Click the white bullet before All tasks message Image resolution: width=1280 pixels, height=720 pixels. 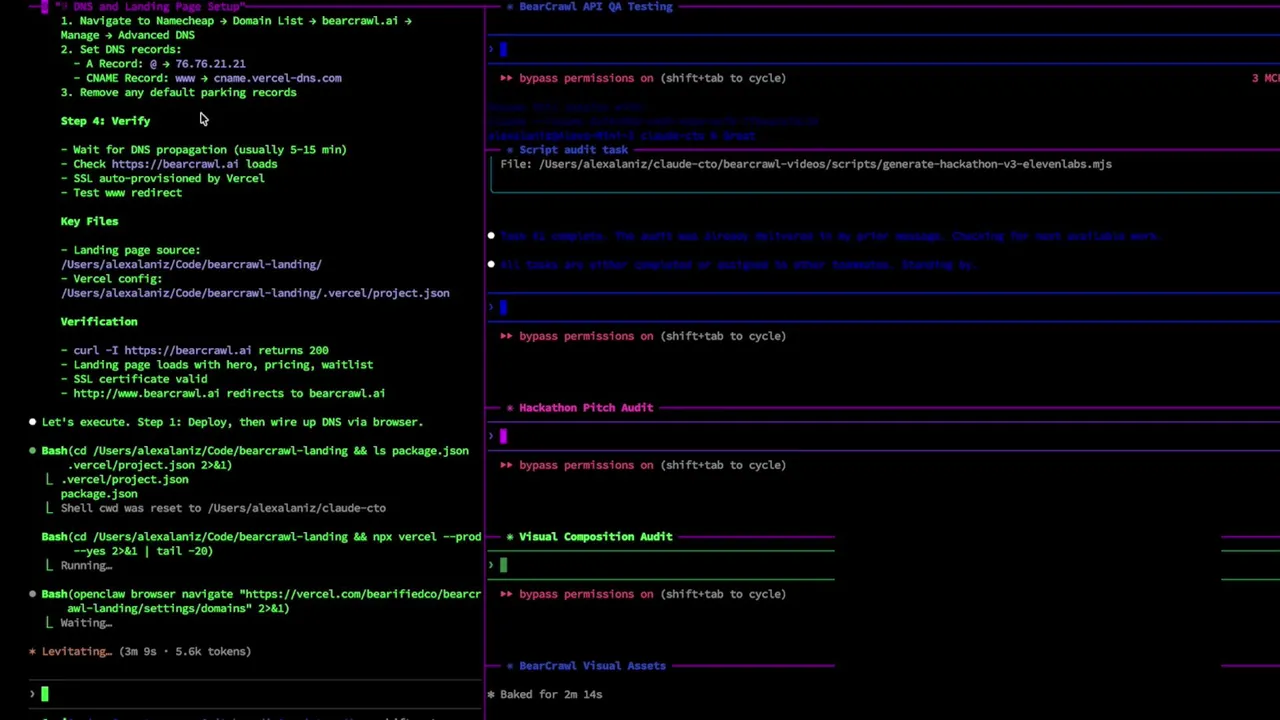[491, 264]
